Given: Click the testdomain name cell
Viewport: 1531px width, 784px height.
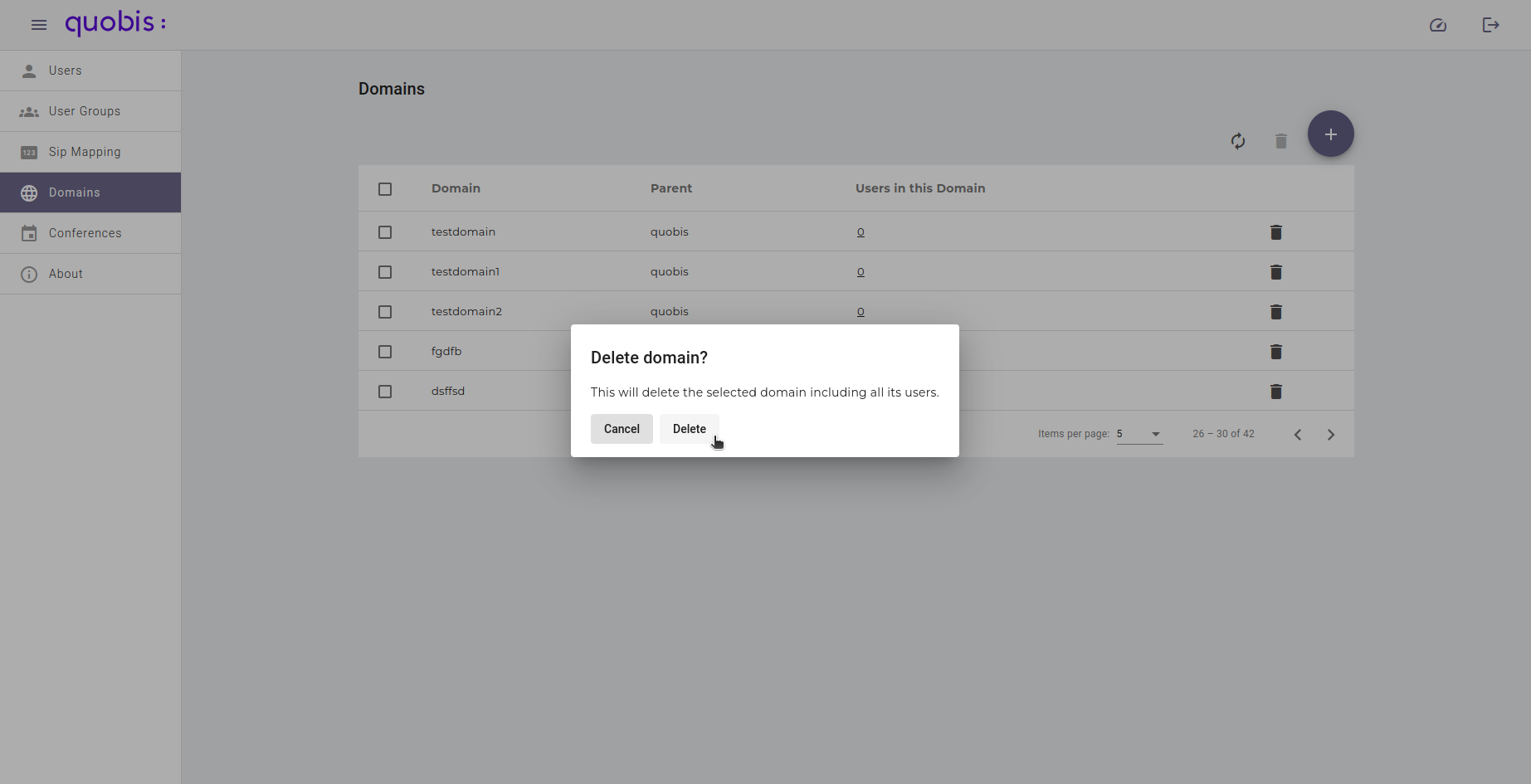Looking at the screenshot, I should pos(463,231).
